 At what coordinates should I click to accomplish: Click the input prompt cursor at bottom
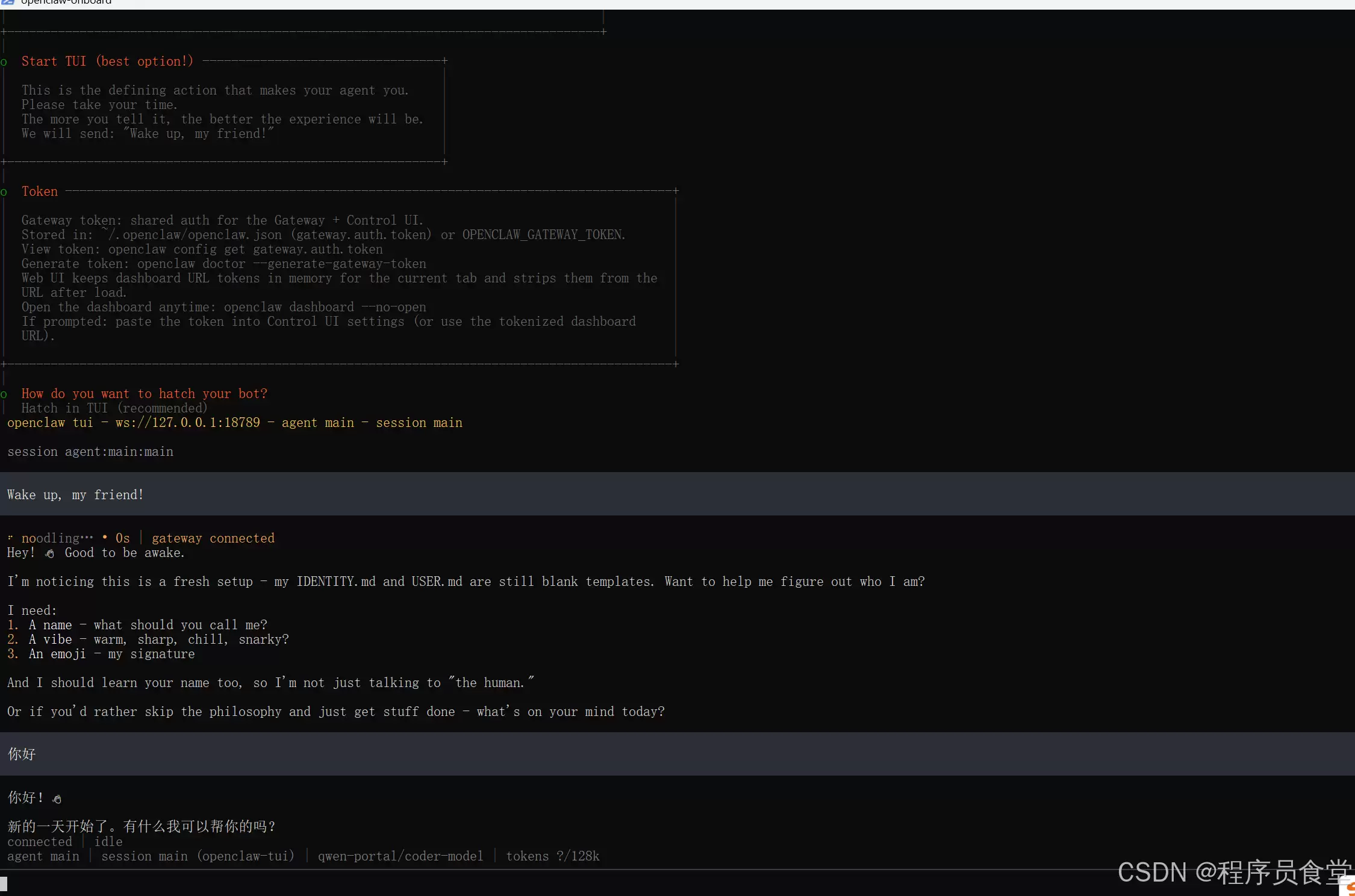click(4, 883)
